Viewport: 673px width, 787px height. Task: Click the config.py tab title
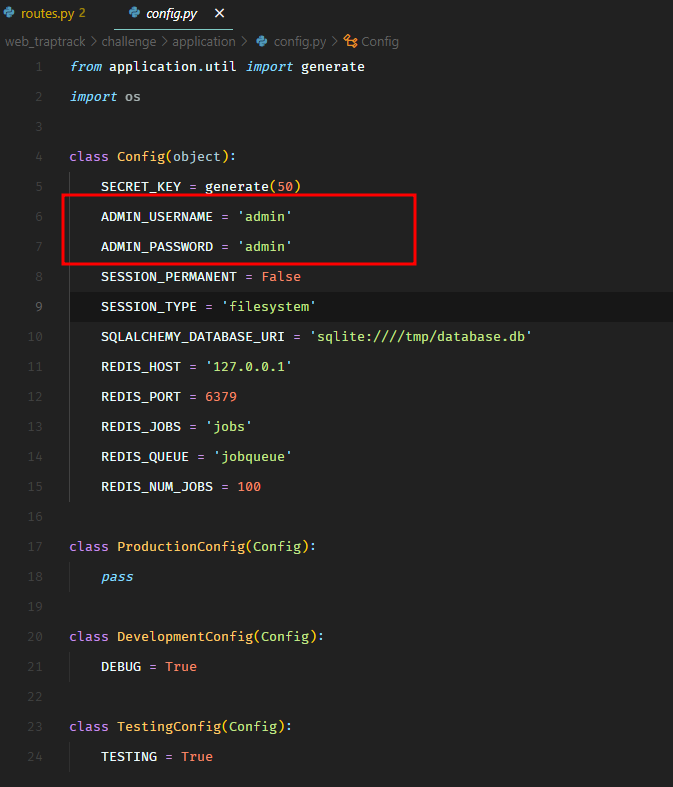tap(172, 13)
